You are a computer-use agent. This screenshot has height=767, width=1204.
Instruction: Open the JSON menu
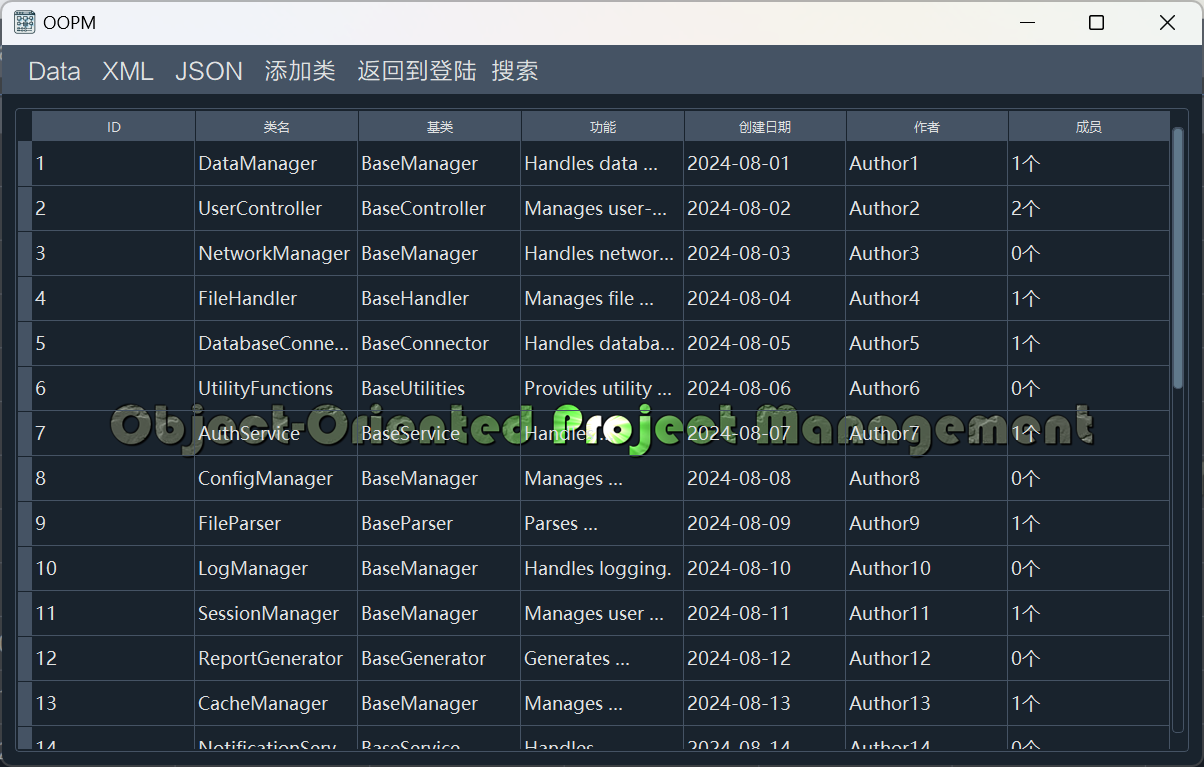point(209,71)
